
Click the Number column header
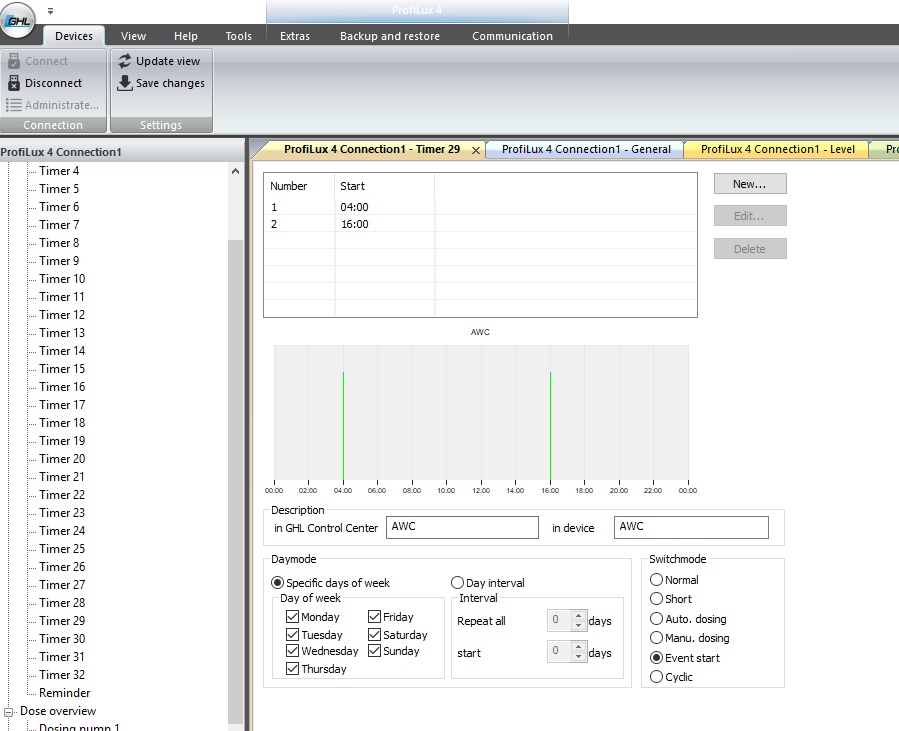click(299, 186)
